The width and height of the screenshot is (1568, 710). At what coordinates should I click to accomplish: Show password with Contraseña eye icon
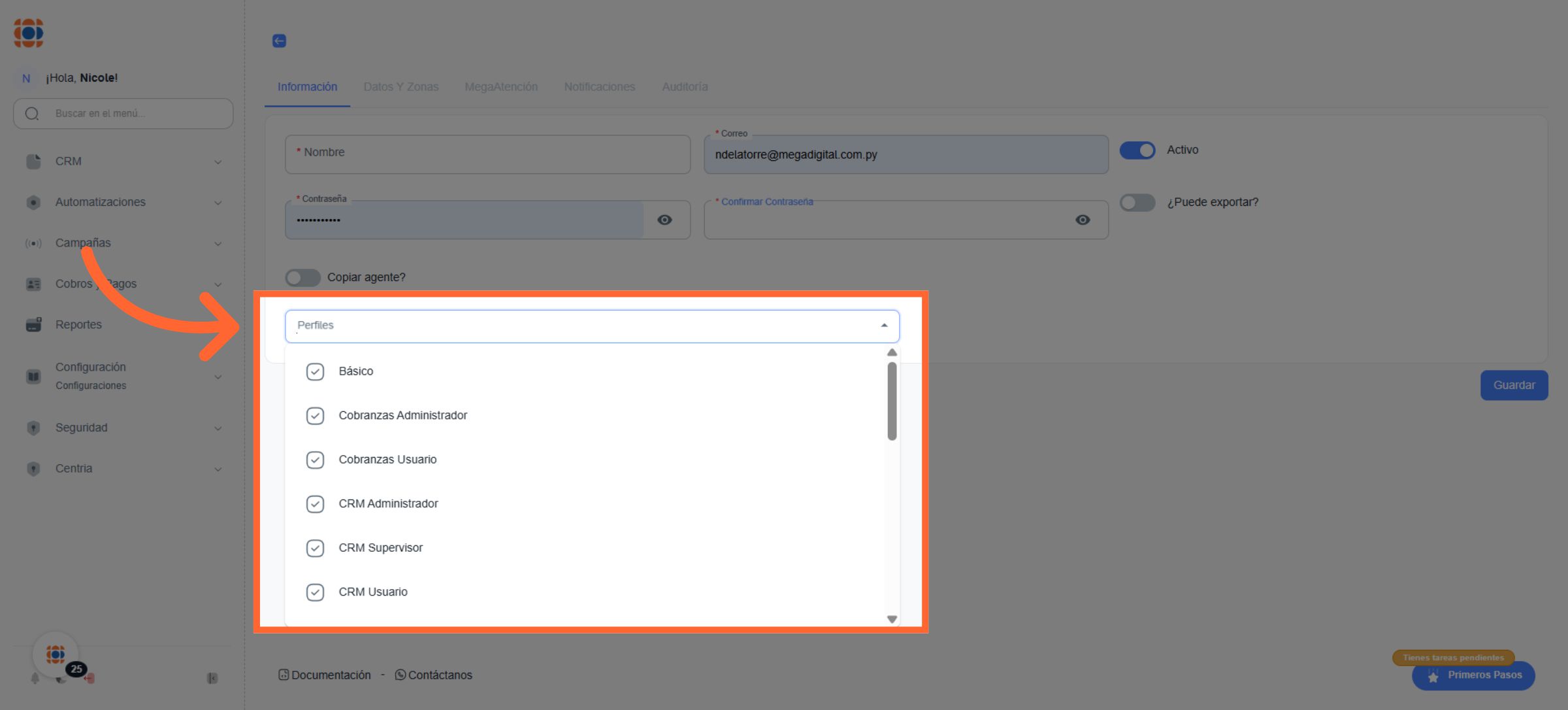pos(664,220)
